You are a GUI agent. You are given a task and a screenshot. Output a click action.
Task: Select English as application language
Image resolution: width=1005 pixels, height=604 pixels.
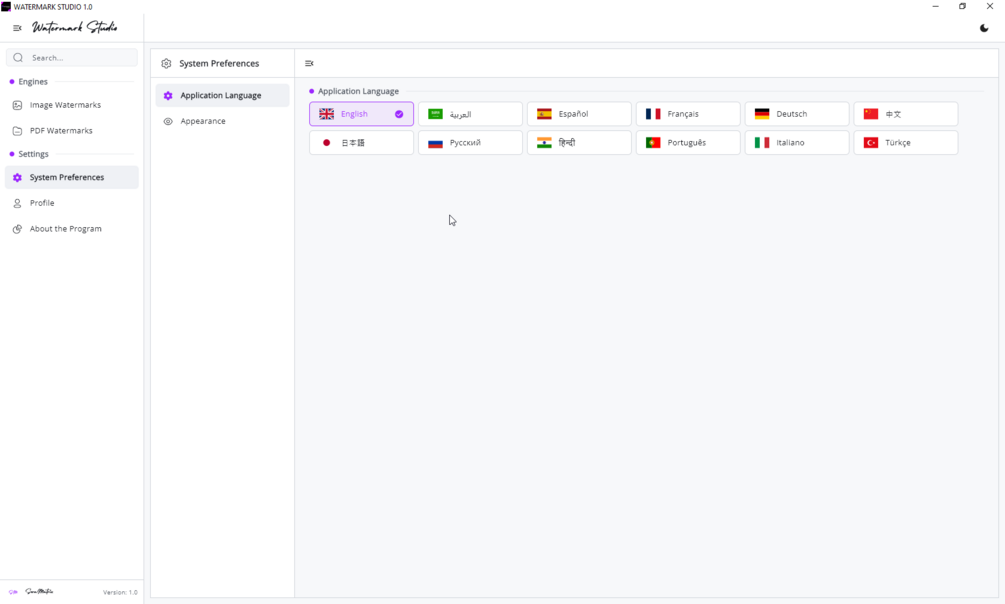[x=361, y=114]
